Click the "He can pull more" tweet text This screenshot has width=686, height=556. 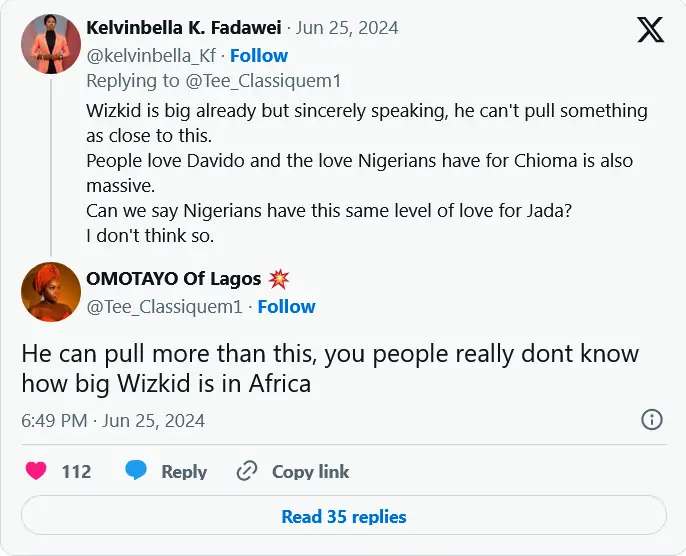(x=330, y=368)
